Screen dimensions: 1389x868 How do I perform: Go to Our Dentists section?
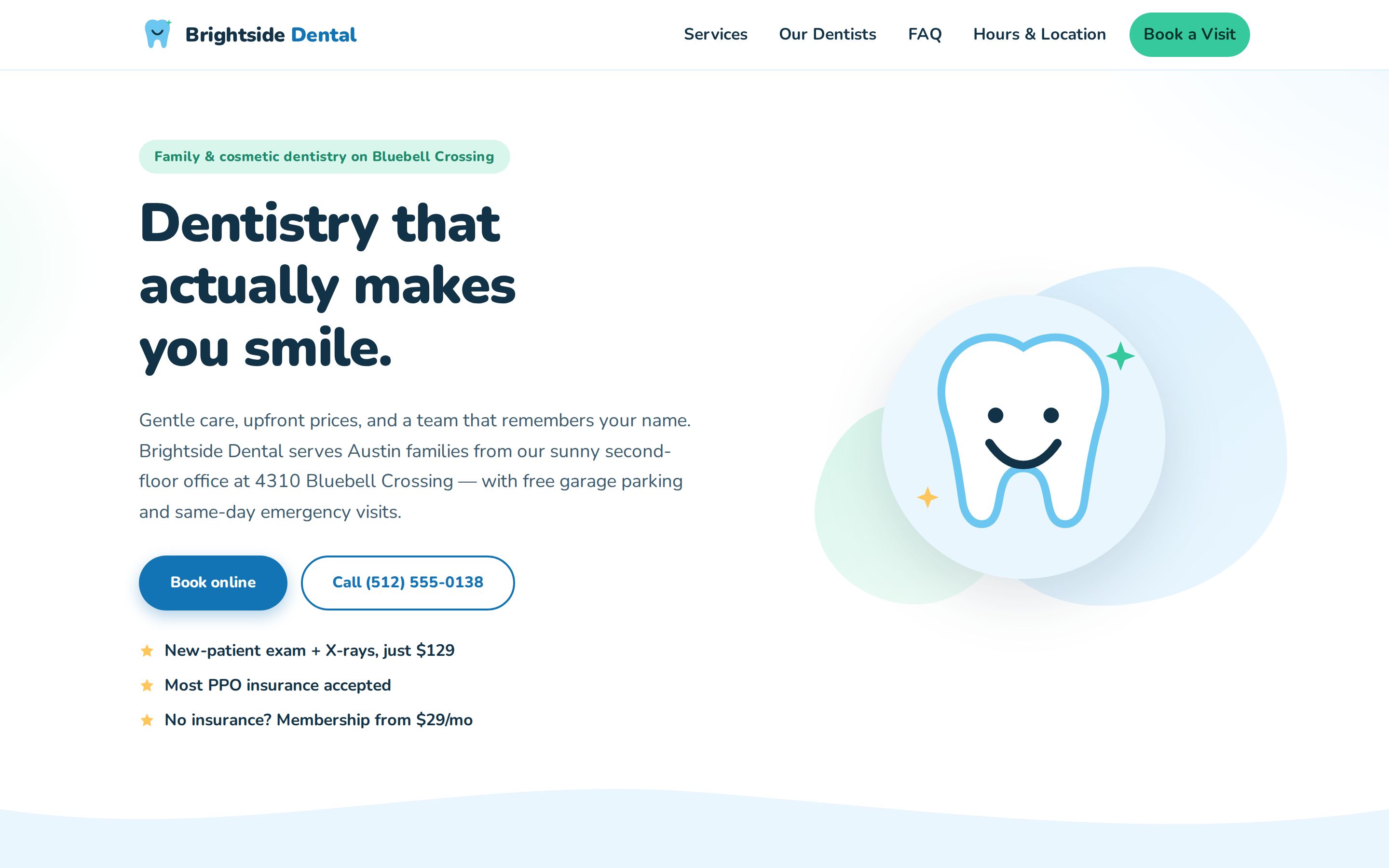827,34
